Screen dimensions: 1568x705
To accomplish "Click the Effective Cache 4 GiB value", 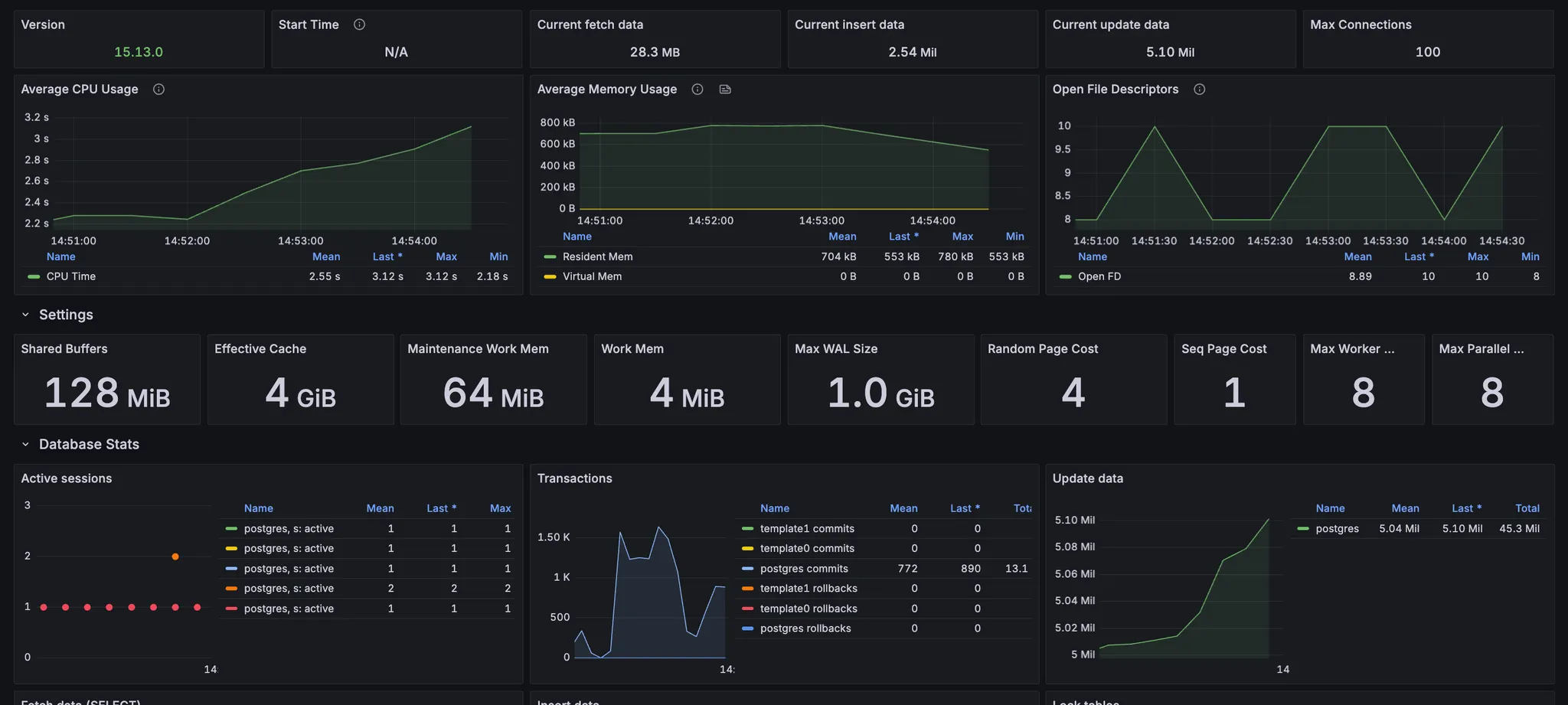I will (x=301, y=393).
